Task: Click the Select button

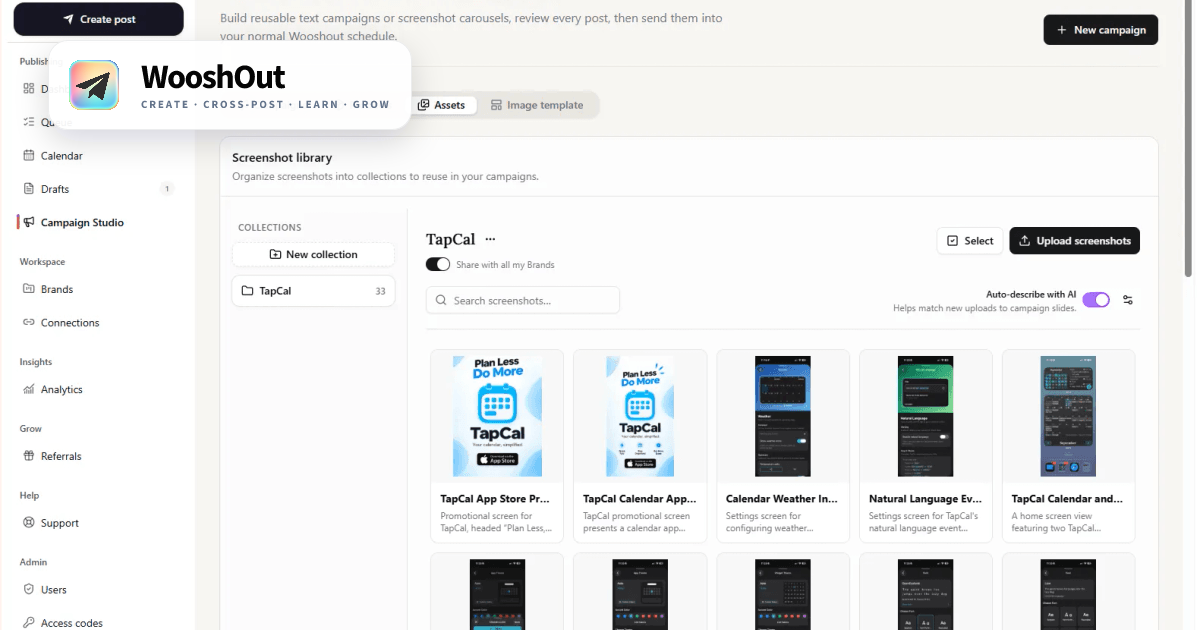Action: (x=970, y=240)
